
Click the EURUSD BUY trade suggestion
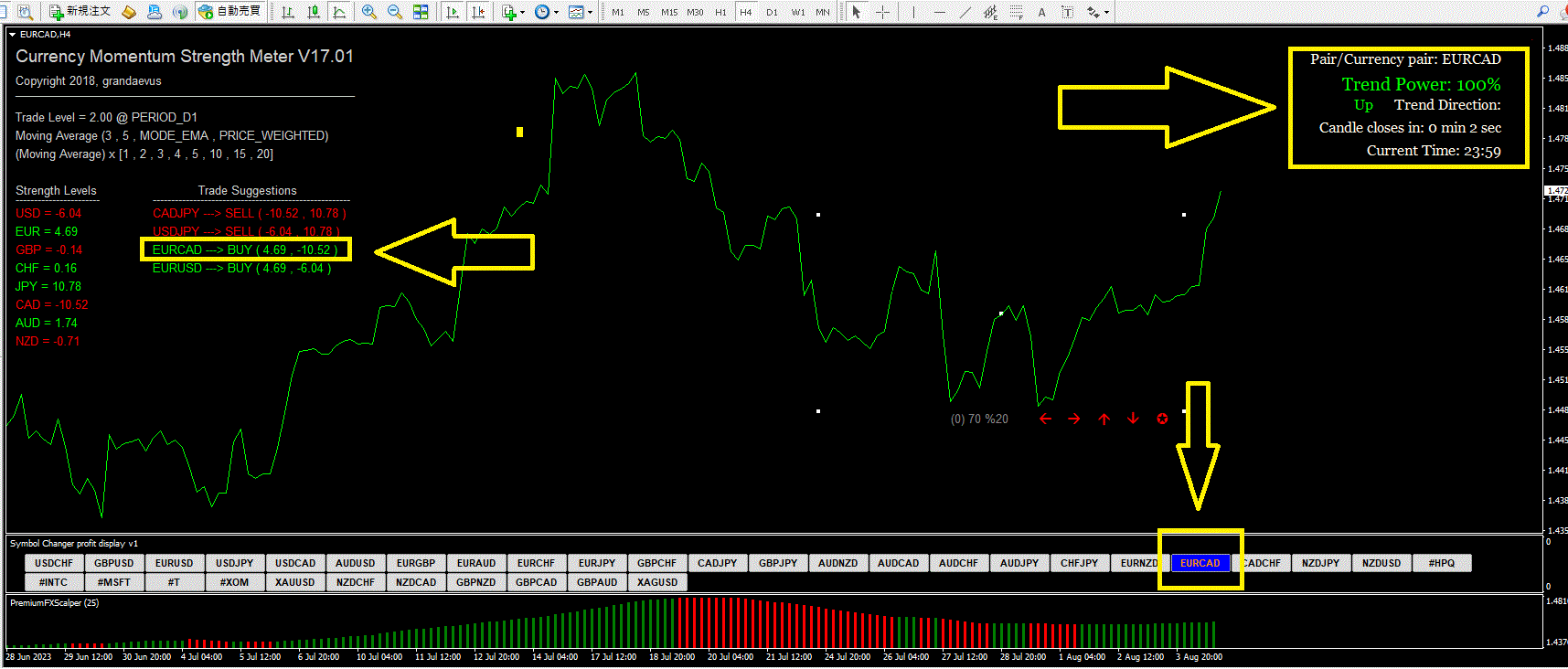[x=242, y=268]
